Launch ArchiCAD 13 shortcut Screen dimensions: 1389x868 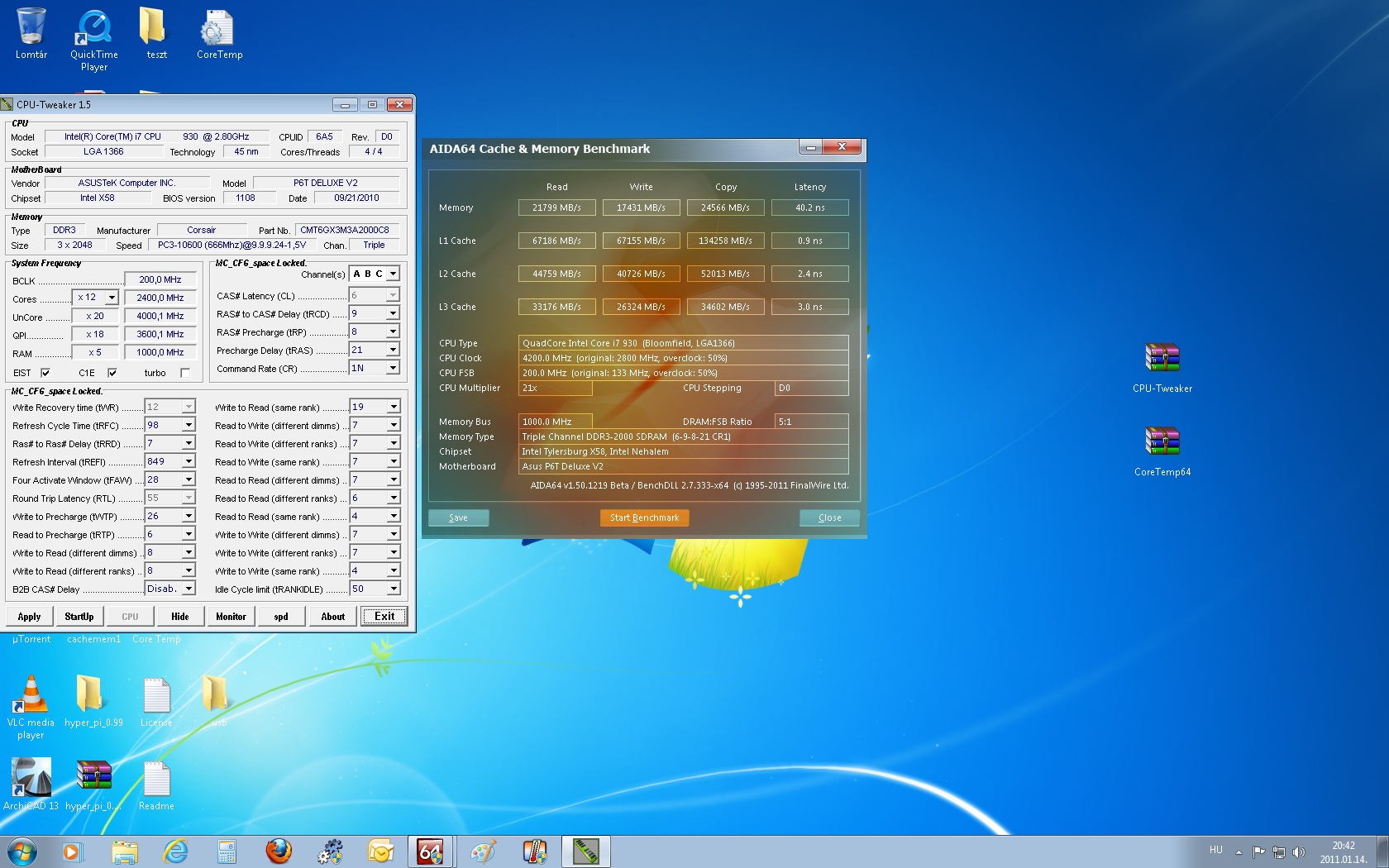click(x=31, y=785)
